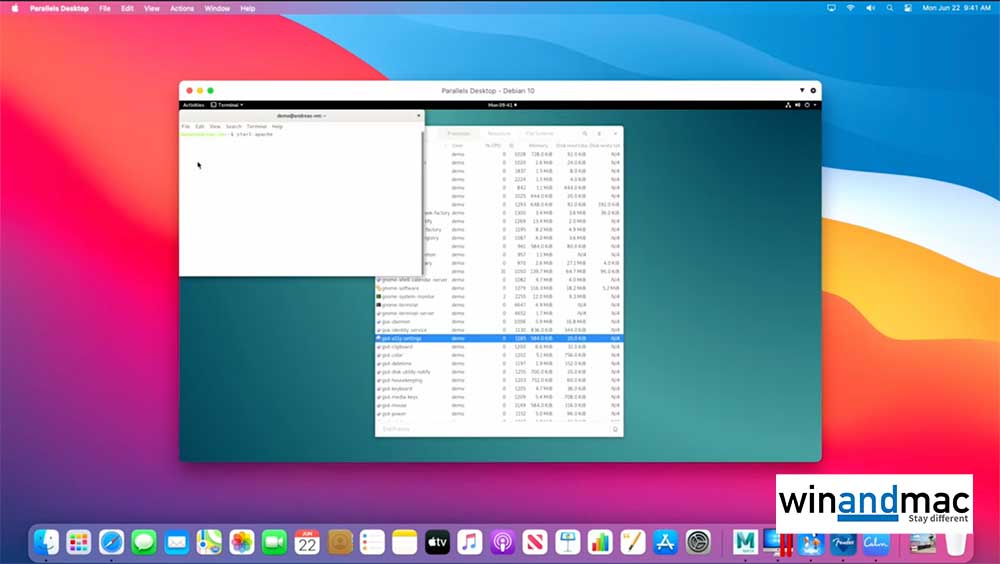The width and height of the screenshot is (1000, 564).
Task: Toggle the Wi-Fi menu bar icon
Action: [x=851, y=8]
